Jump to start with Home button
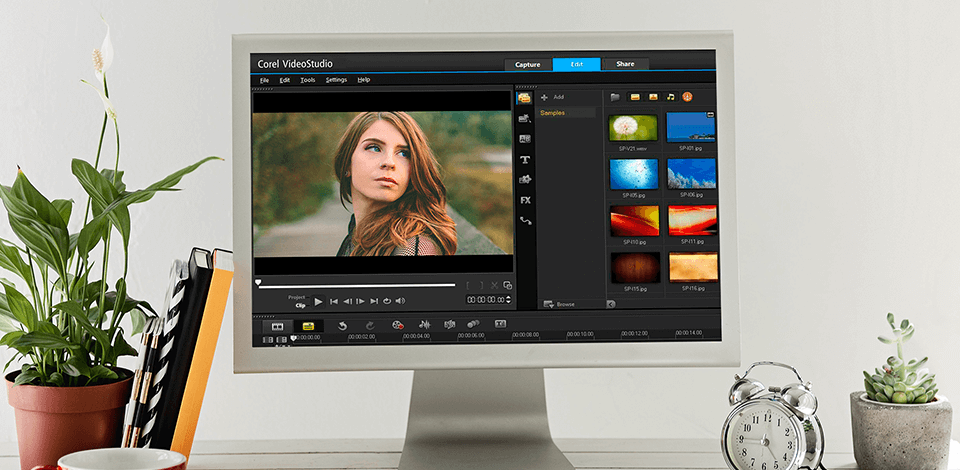The height and width of the screenshot is (470, 960). (334, 301)
